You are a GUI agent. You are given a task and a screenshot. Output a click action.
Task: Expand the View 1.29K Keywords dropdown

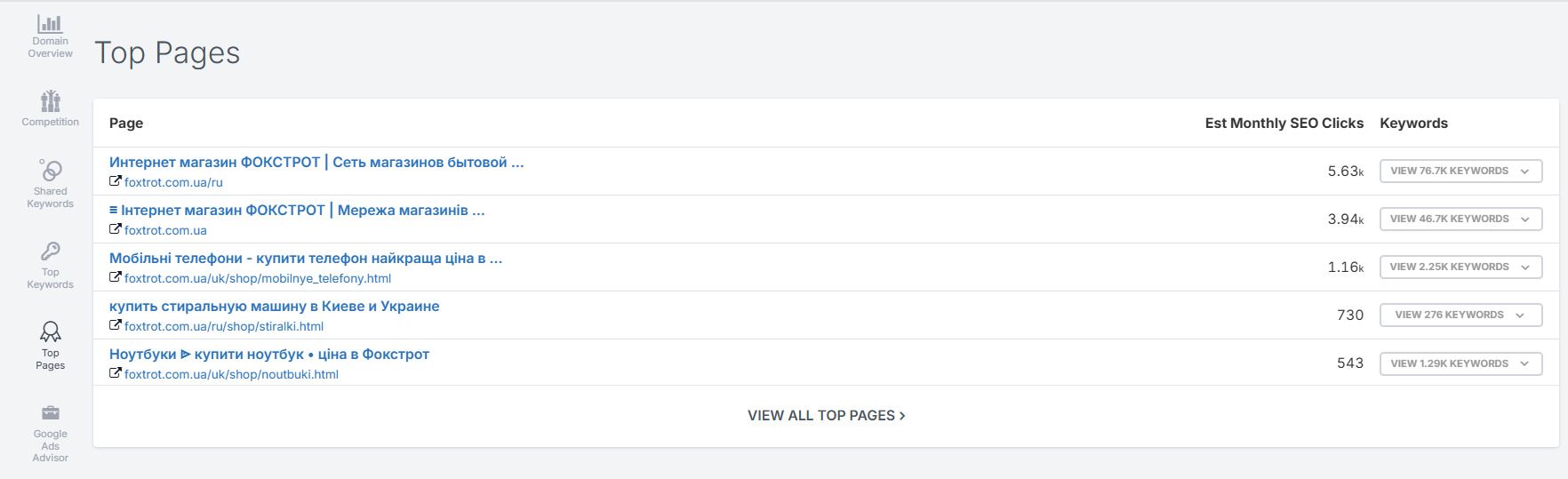1460,363
